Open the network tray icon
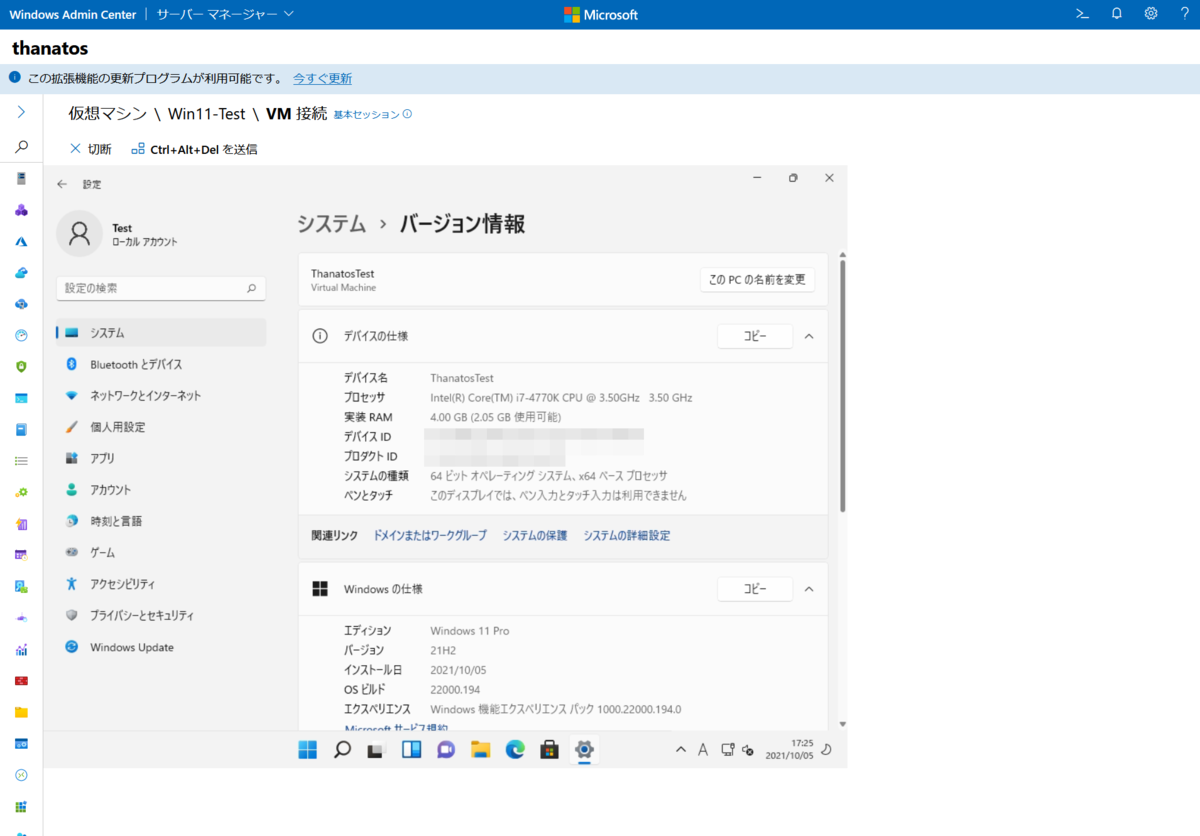The width and height of the screenshot is (1200, 836). coord(727,750)
